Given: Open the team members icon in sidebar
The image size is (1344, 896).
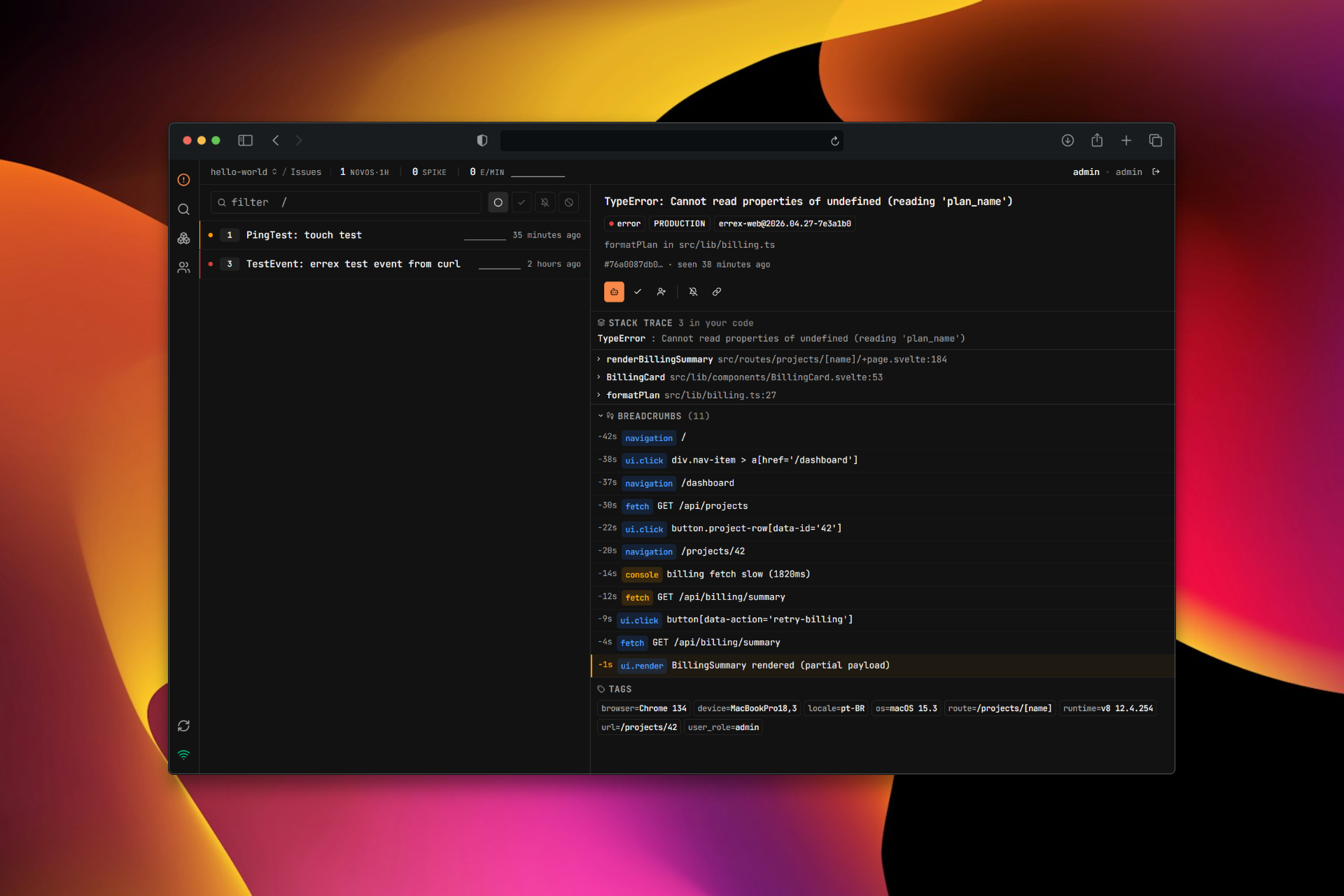Looking at the screenshot, I should (183, 267).
